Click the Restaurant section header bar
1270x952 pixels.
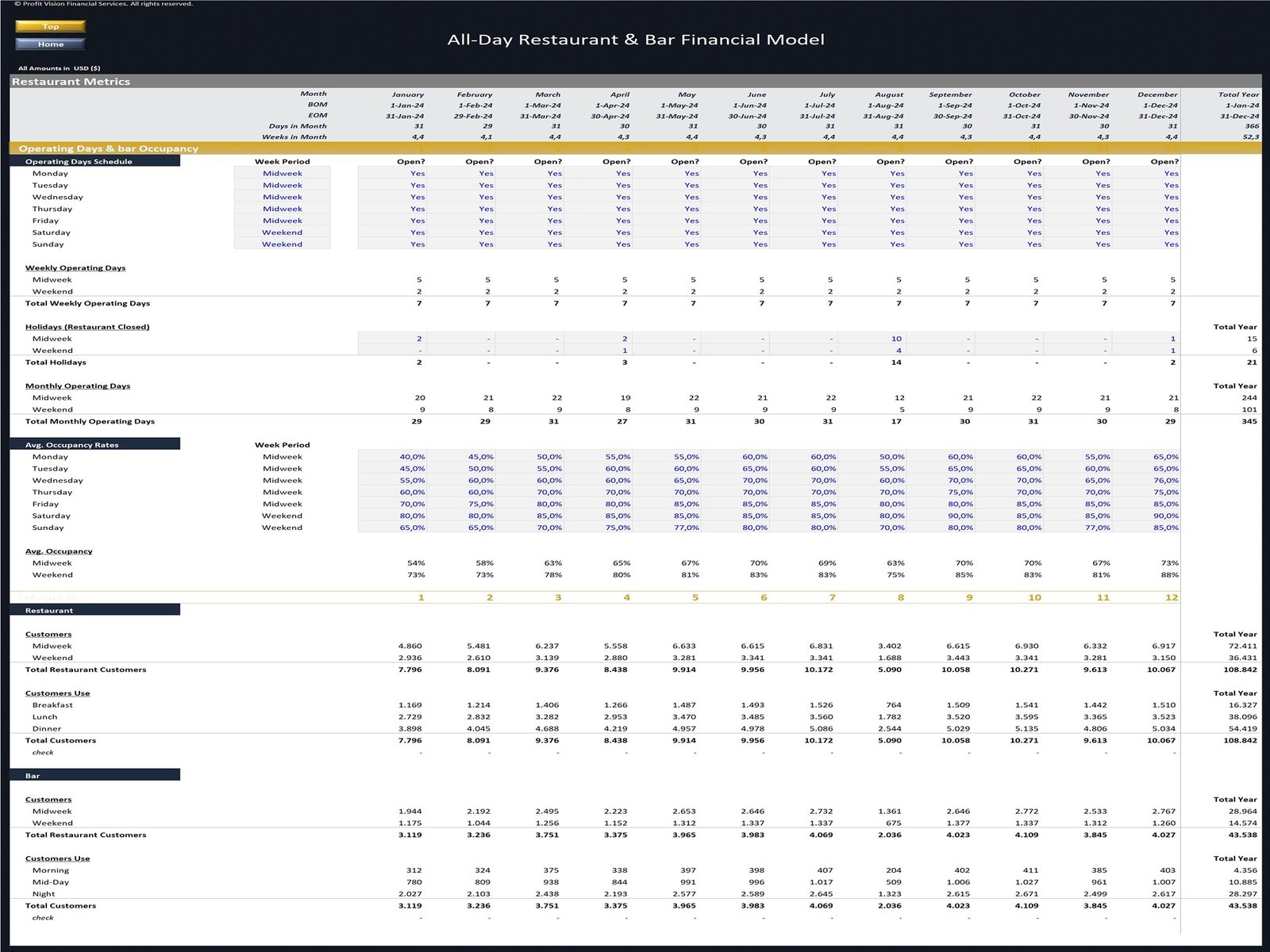[95, 610]
